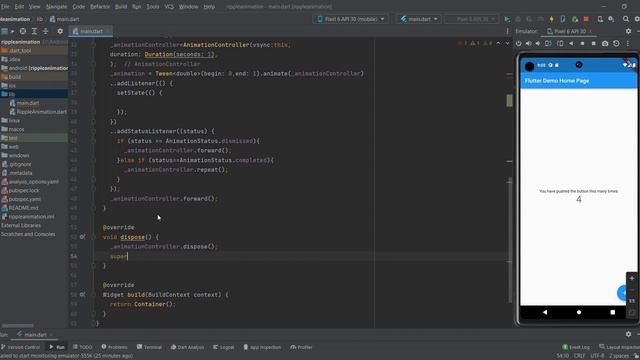This screenshot has width=640, height=360.
Task: Open Profiler tool window
Action: (301, 347)
